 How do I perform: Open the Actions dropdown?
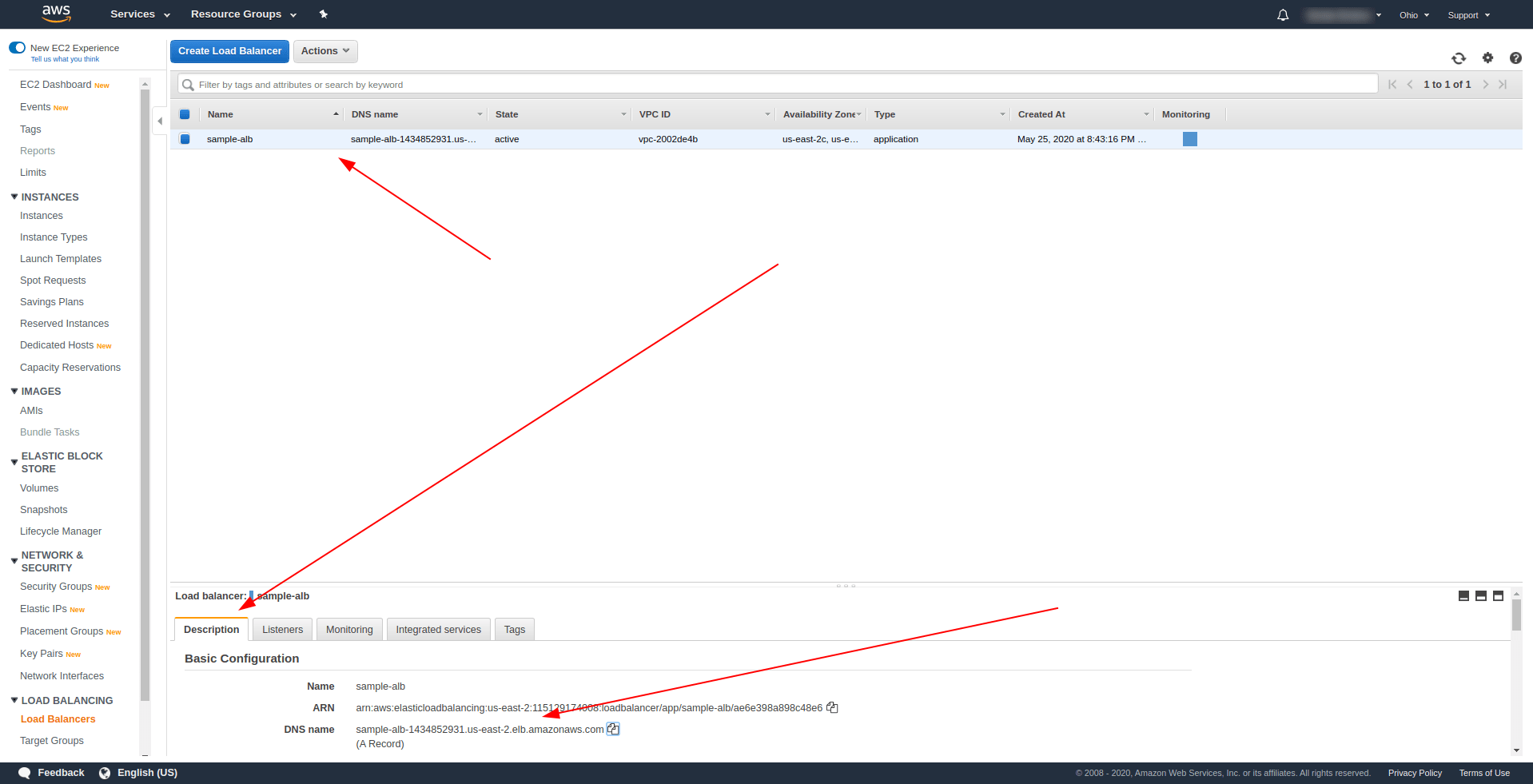[325, 50]
